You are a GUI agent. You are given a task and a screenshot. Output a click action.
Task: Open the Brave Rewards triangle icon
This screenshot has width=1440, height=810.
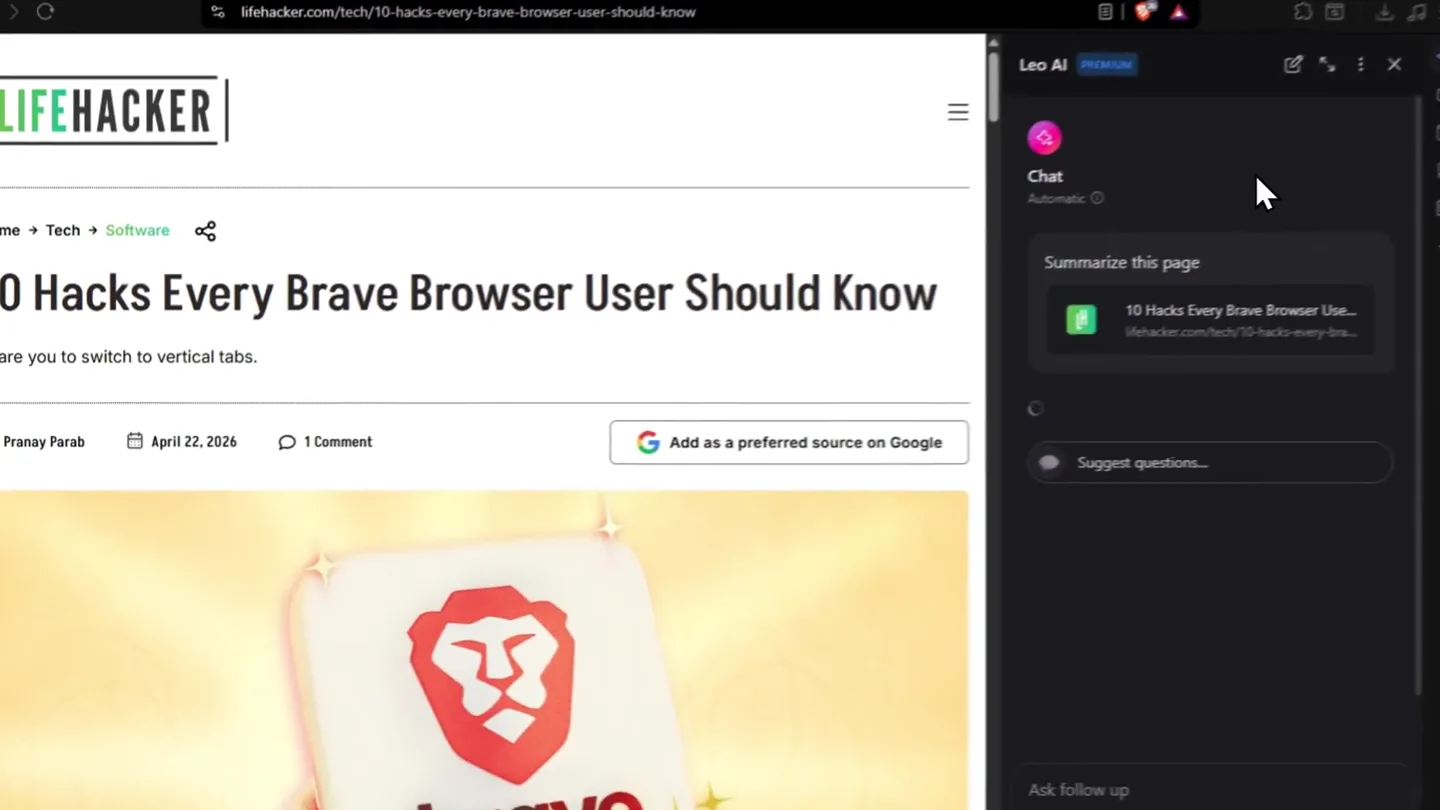point(1179,12)
